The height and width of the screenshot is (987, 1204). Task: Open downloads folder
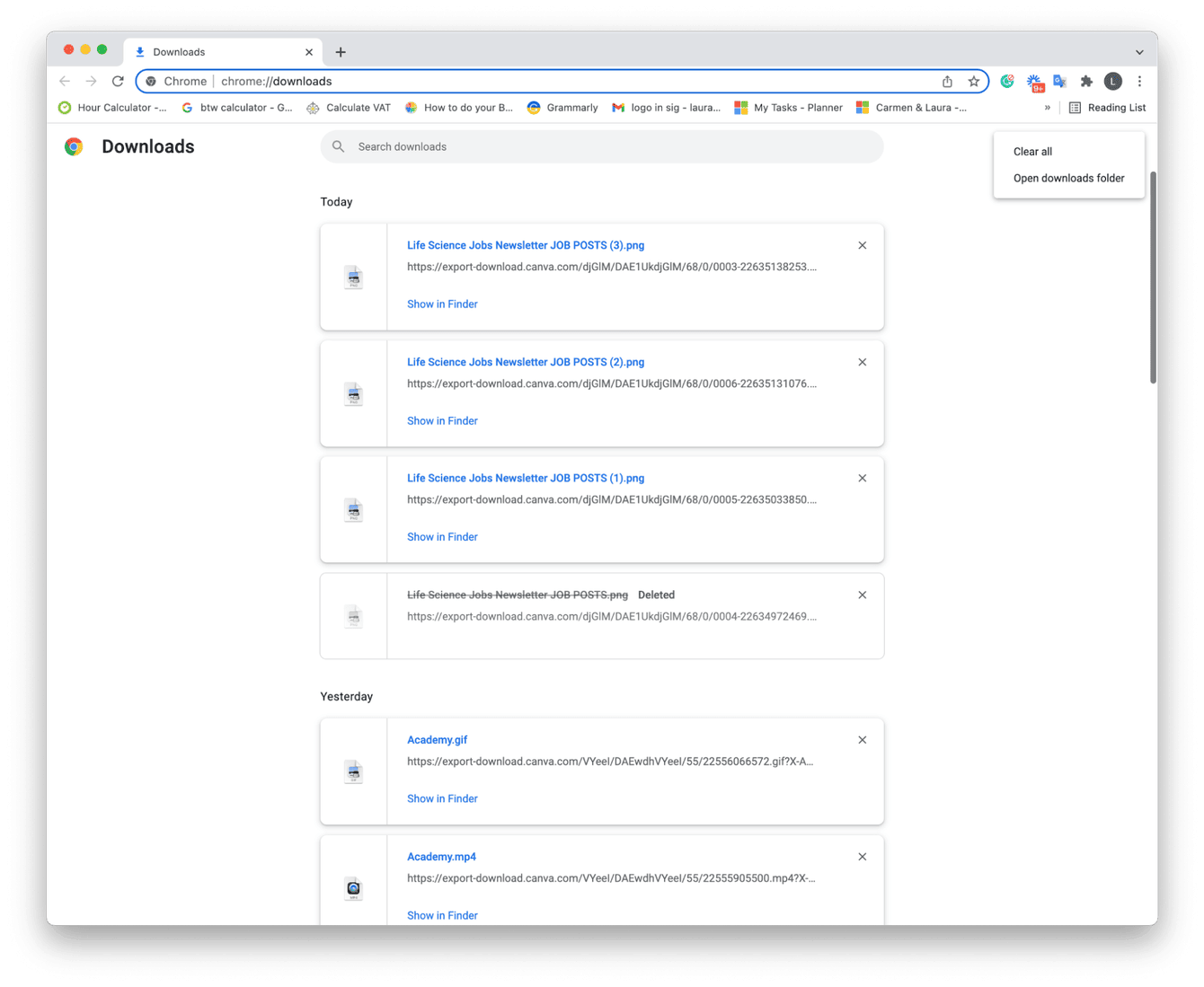pyautogui.click(x=1068, y=178)
